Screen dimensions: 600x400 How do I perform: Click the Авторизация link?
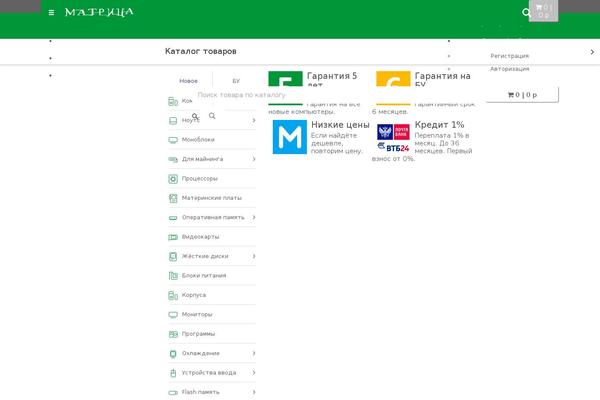point(510,69)
